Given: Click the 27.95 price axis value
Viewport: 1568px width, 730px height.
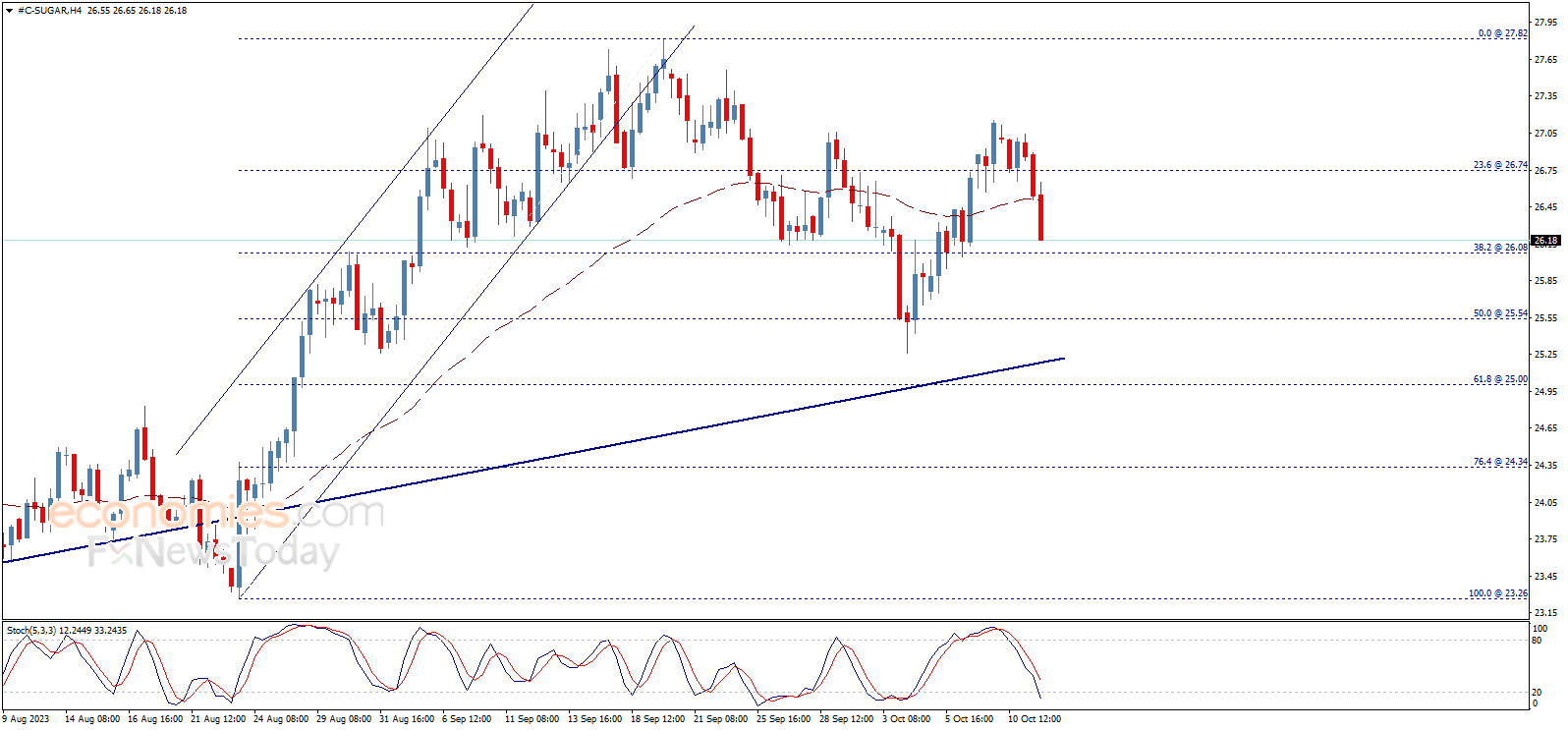Looking at the screenshot, I should tap(1545, 23).
